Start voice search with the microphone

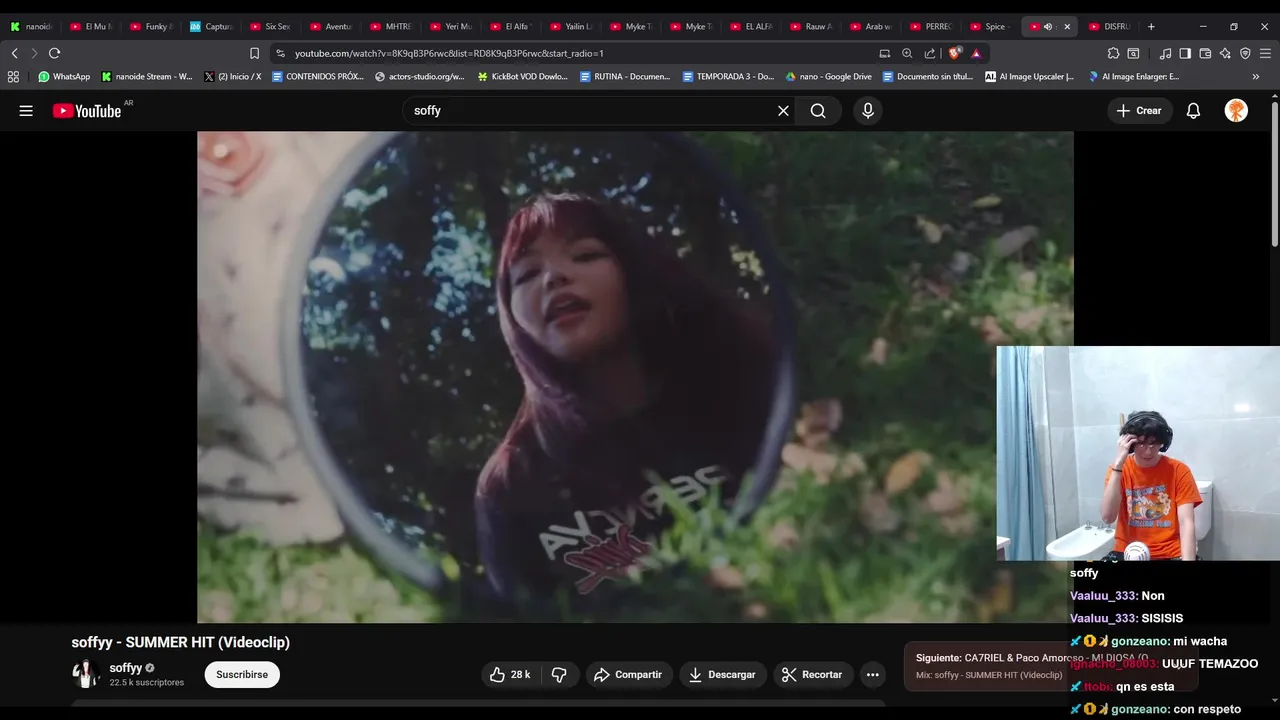(x=868, y=111)
